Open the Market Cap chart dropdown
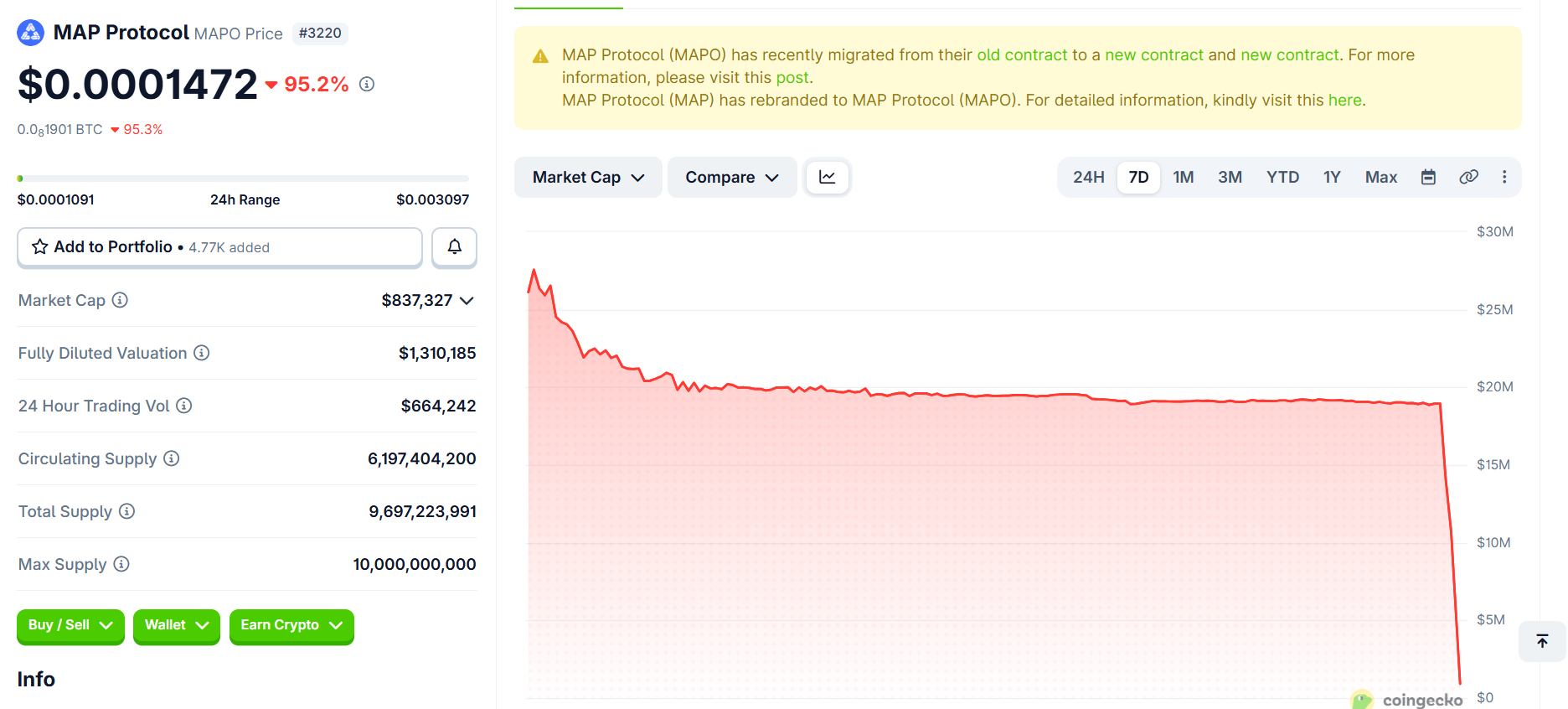Viewport: 1568px width, 709px height. point(588,177)
